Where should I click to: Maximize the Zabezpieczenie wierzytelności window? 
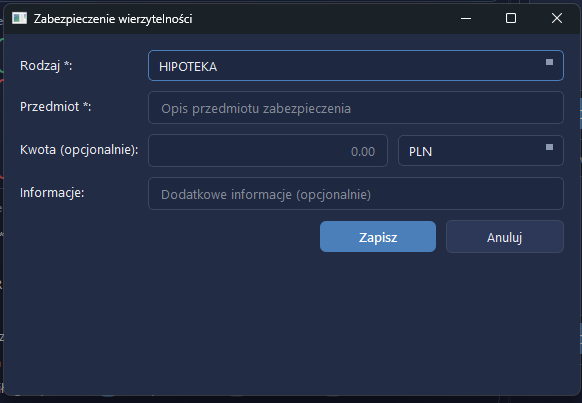[x=511, y=18]
